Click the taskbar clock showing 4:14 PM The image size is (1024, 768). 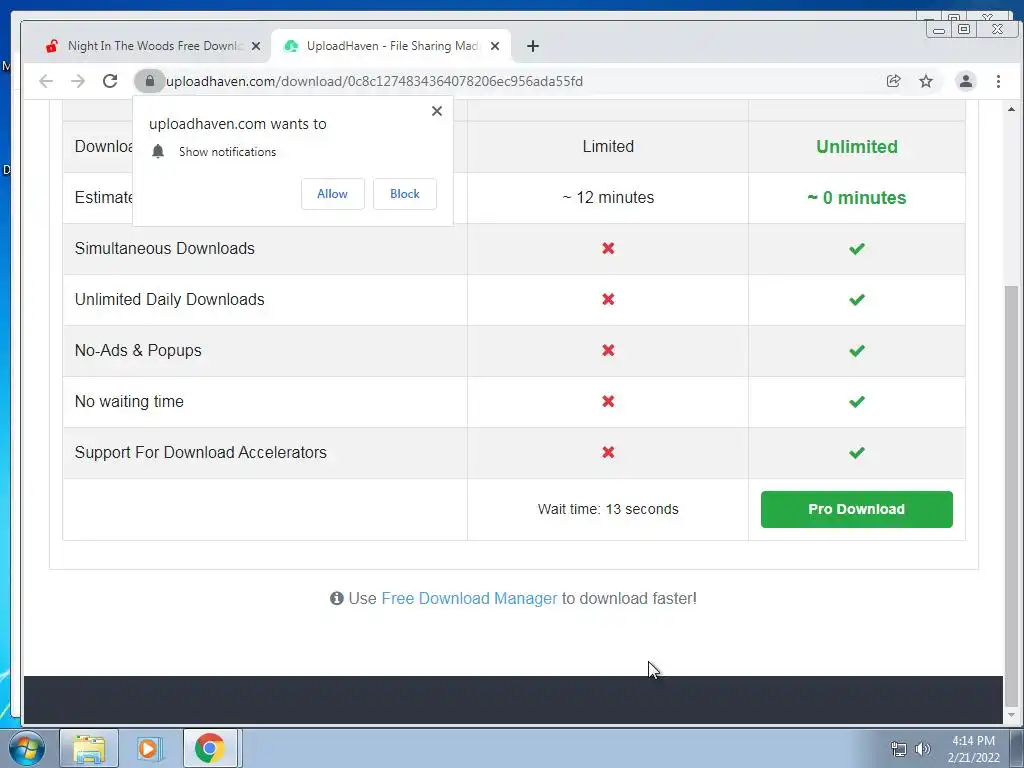click(x=974, y=749)
